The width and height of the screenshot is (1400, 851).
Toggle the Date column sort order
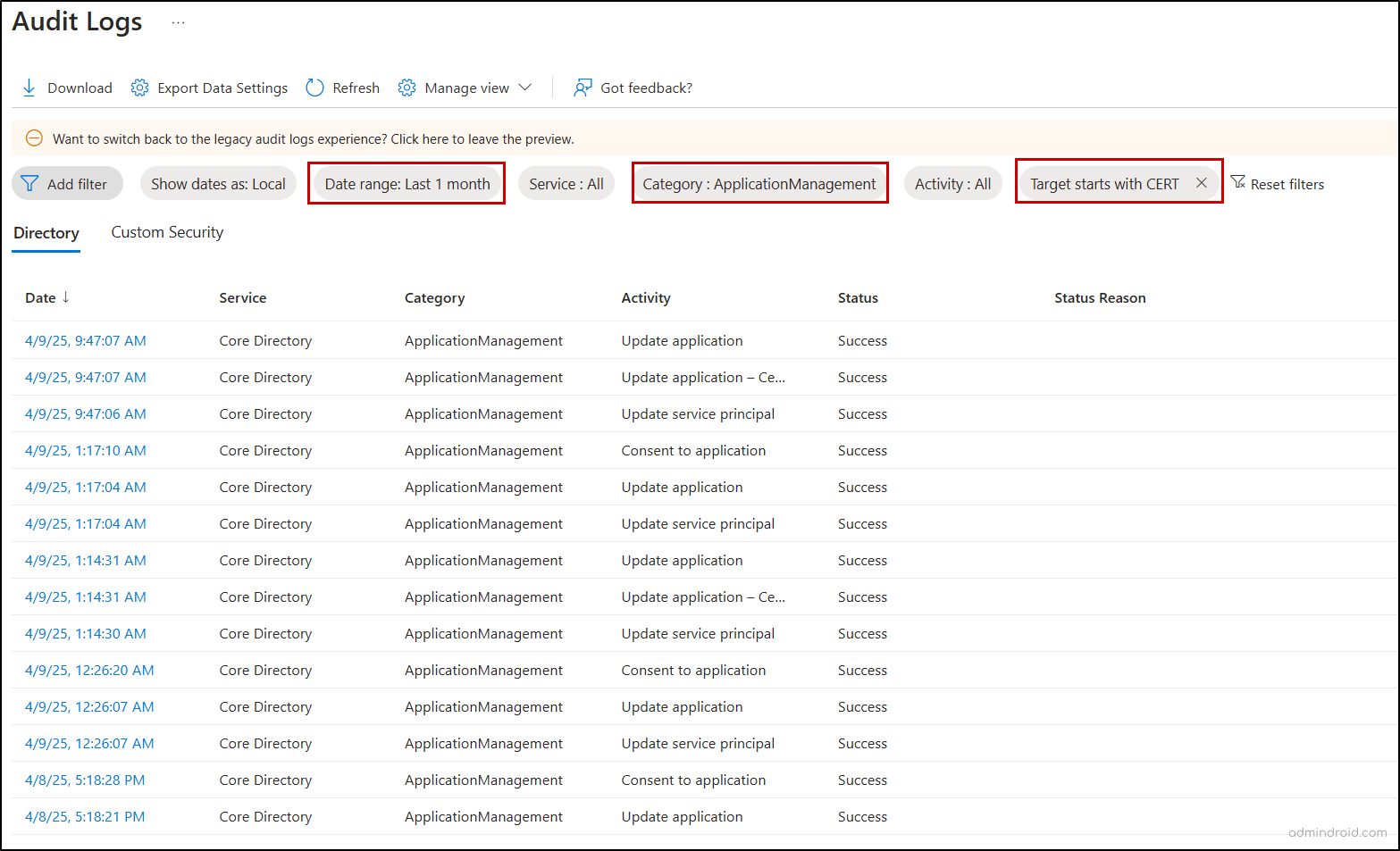[x=66, y=297]
